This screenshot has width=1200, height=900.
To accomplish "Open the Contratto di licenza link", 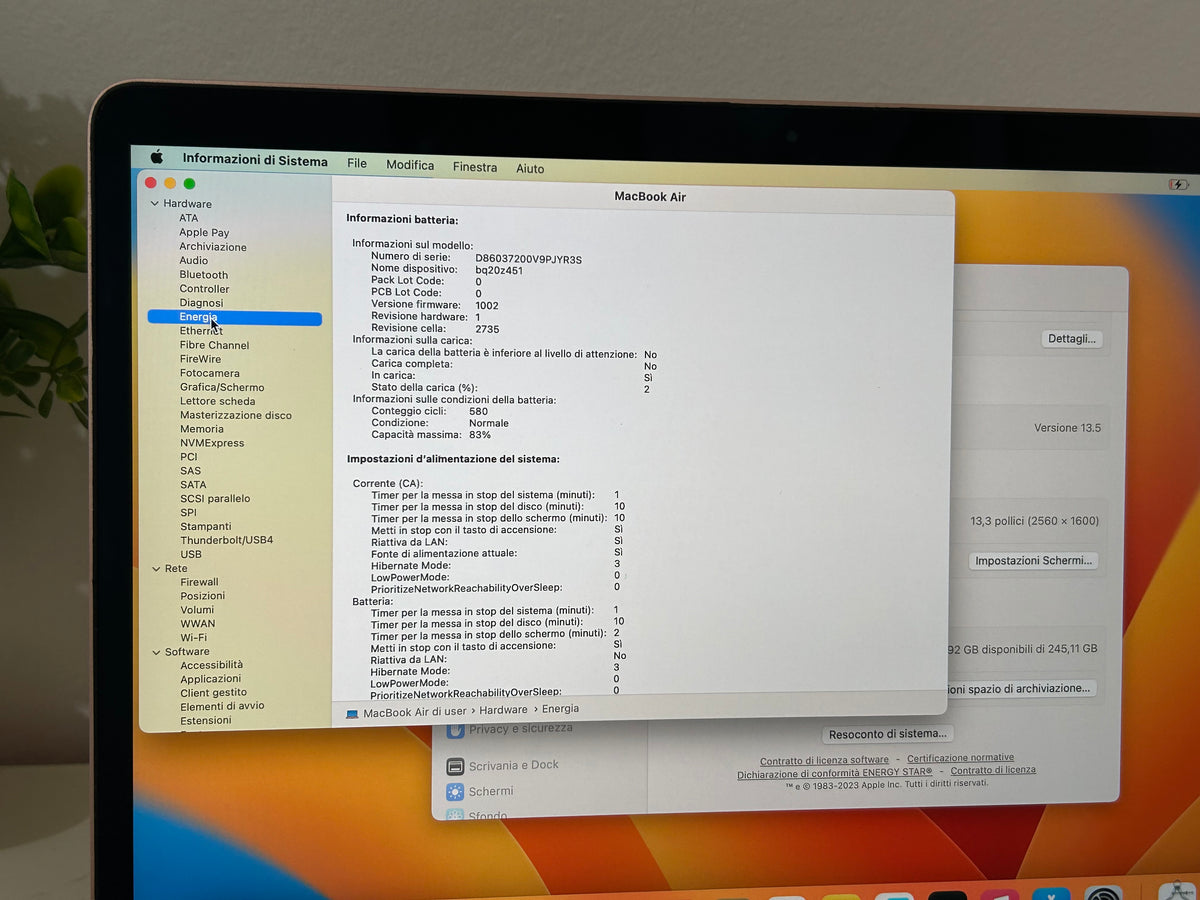I will click(x=993, y=770).
